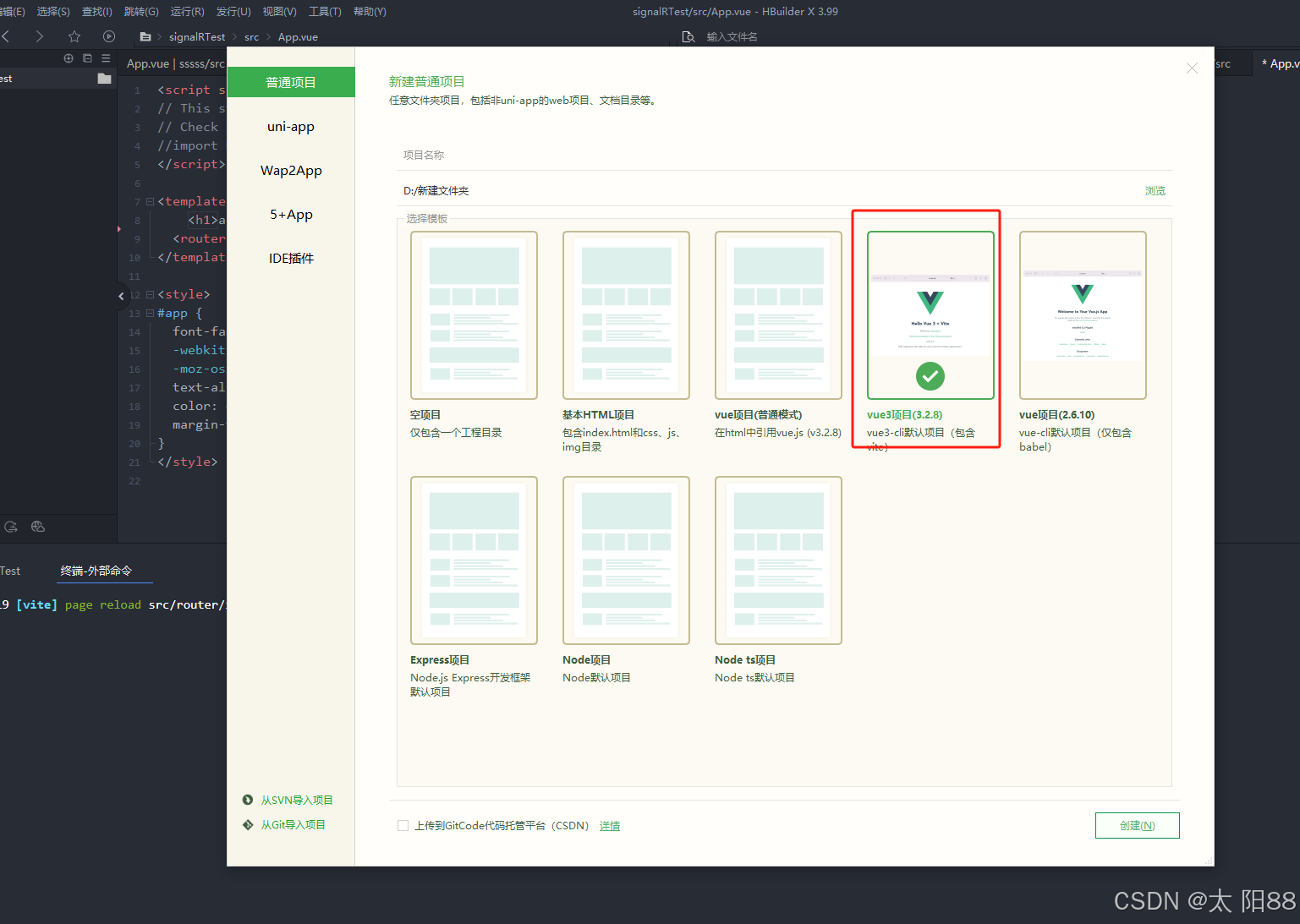Click the 项目名称 input field
Screen dimensions: 1300x924
[x=785, y=155]
